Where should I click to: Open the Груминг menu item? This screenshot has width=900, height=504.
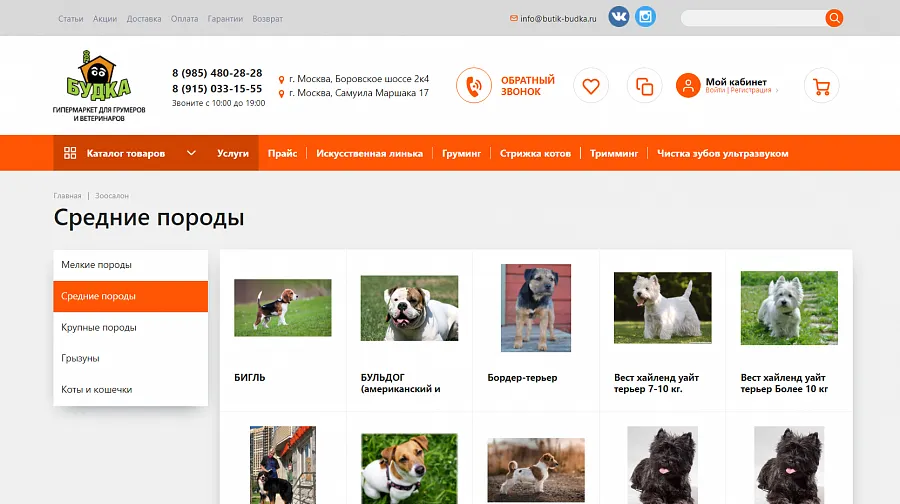[x=461, y=153]
